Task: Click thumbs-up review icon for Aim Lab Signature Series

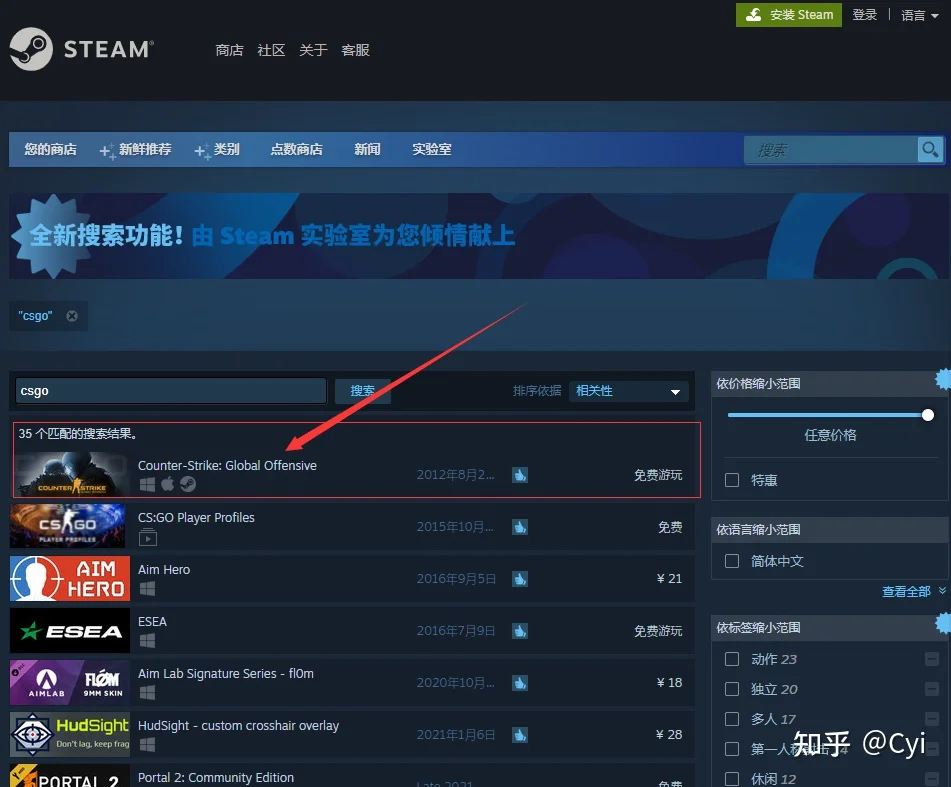Action: 520,683
